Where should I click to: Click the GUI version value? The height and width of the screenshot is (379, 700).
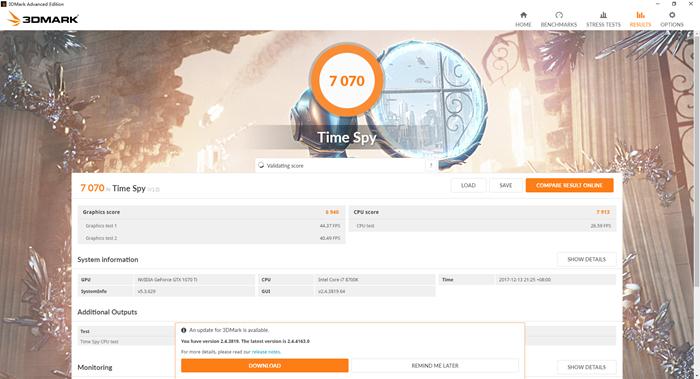(x=331, y=291)
